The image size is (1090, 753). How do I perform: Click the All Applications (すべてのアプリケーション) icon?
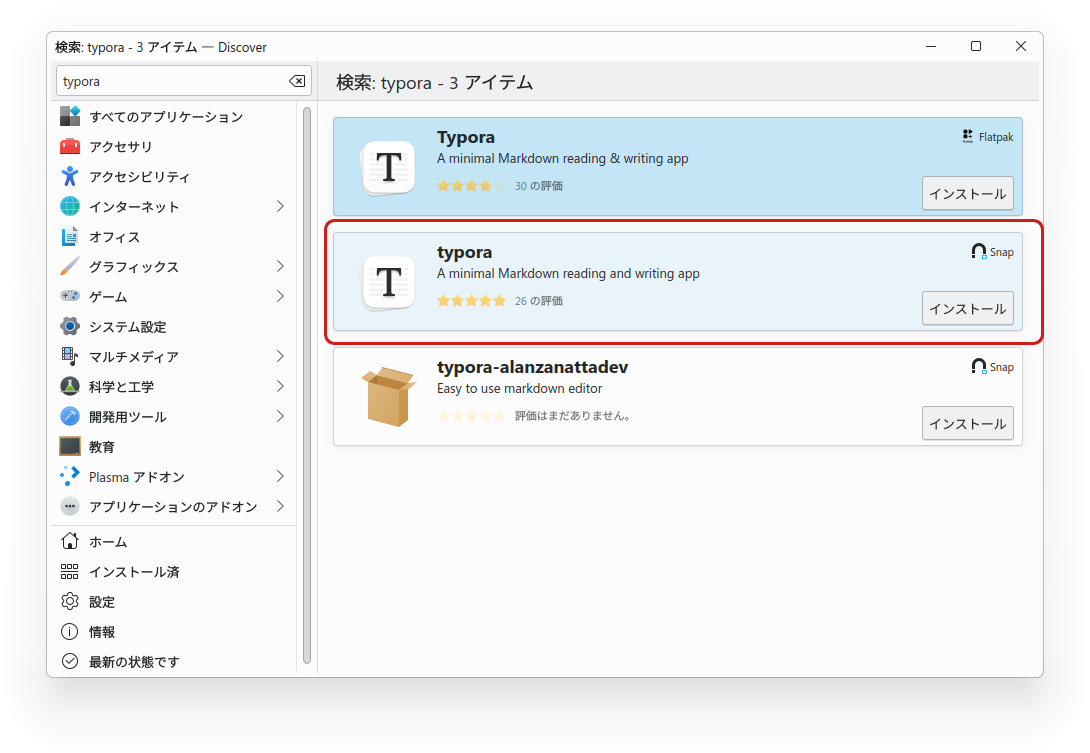tap(70, 116)
